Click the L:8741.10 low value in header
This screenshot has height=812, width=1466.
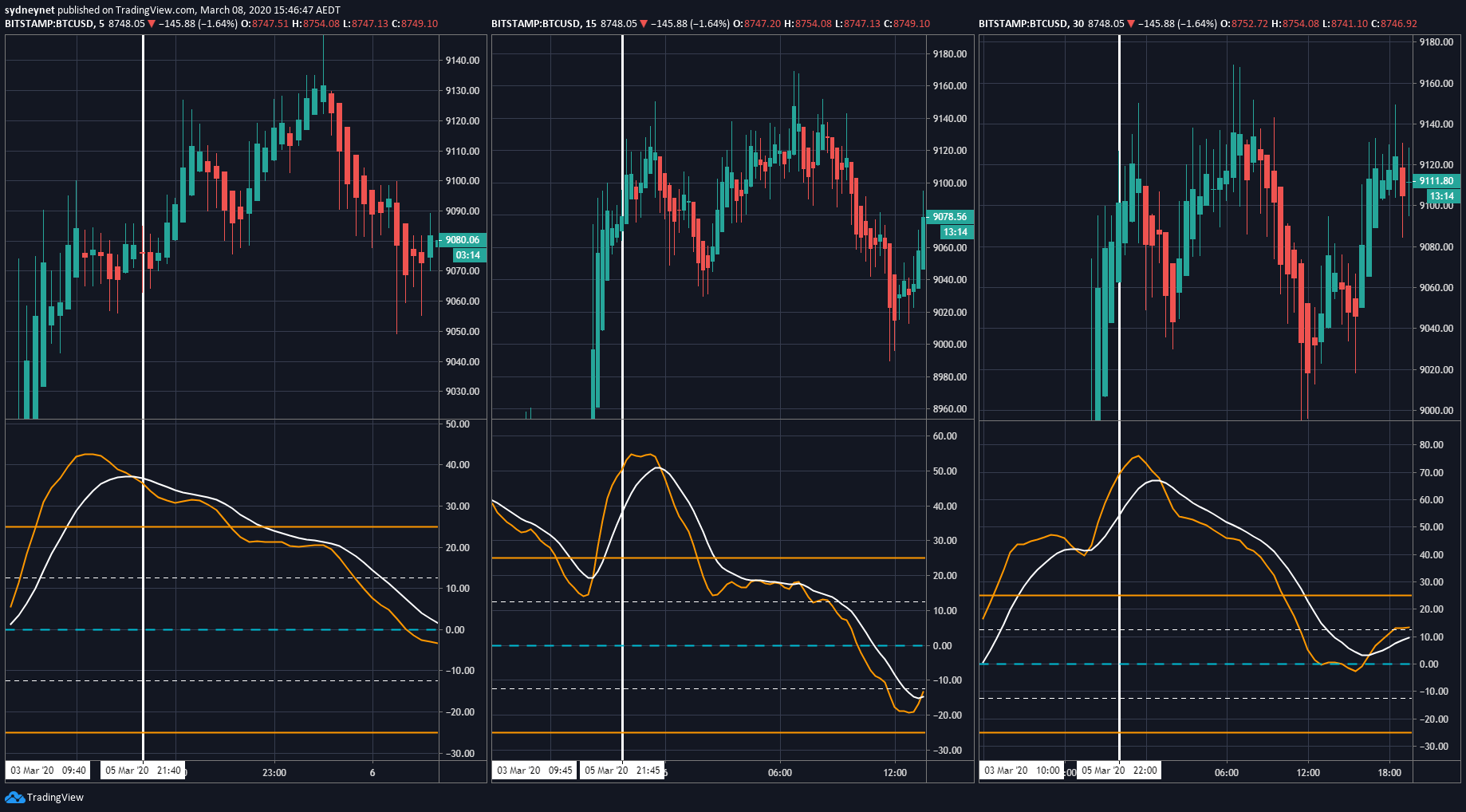[x=1344, y=23]
